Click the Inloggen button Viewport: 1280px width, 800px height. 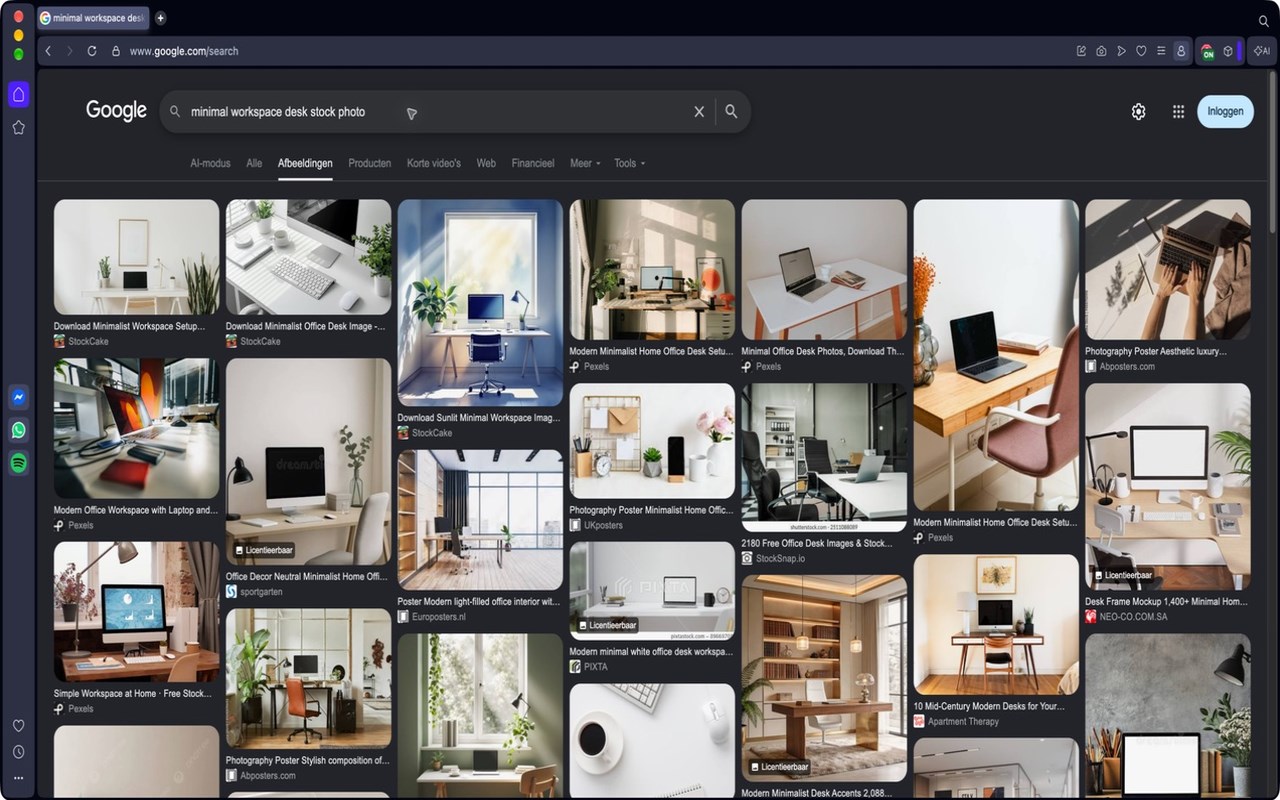pos(1225,112)
